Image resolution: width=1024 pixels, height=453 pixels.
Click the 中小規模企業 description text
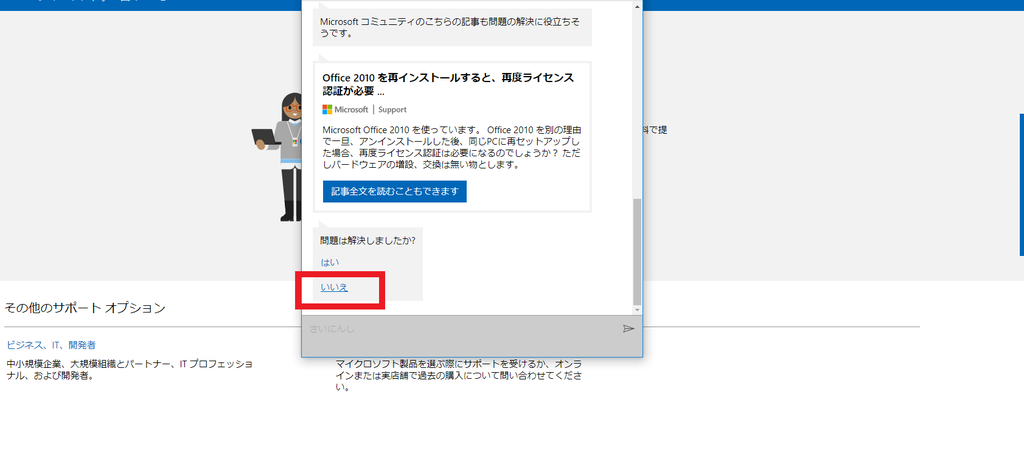click(129, 369)
